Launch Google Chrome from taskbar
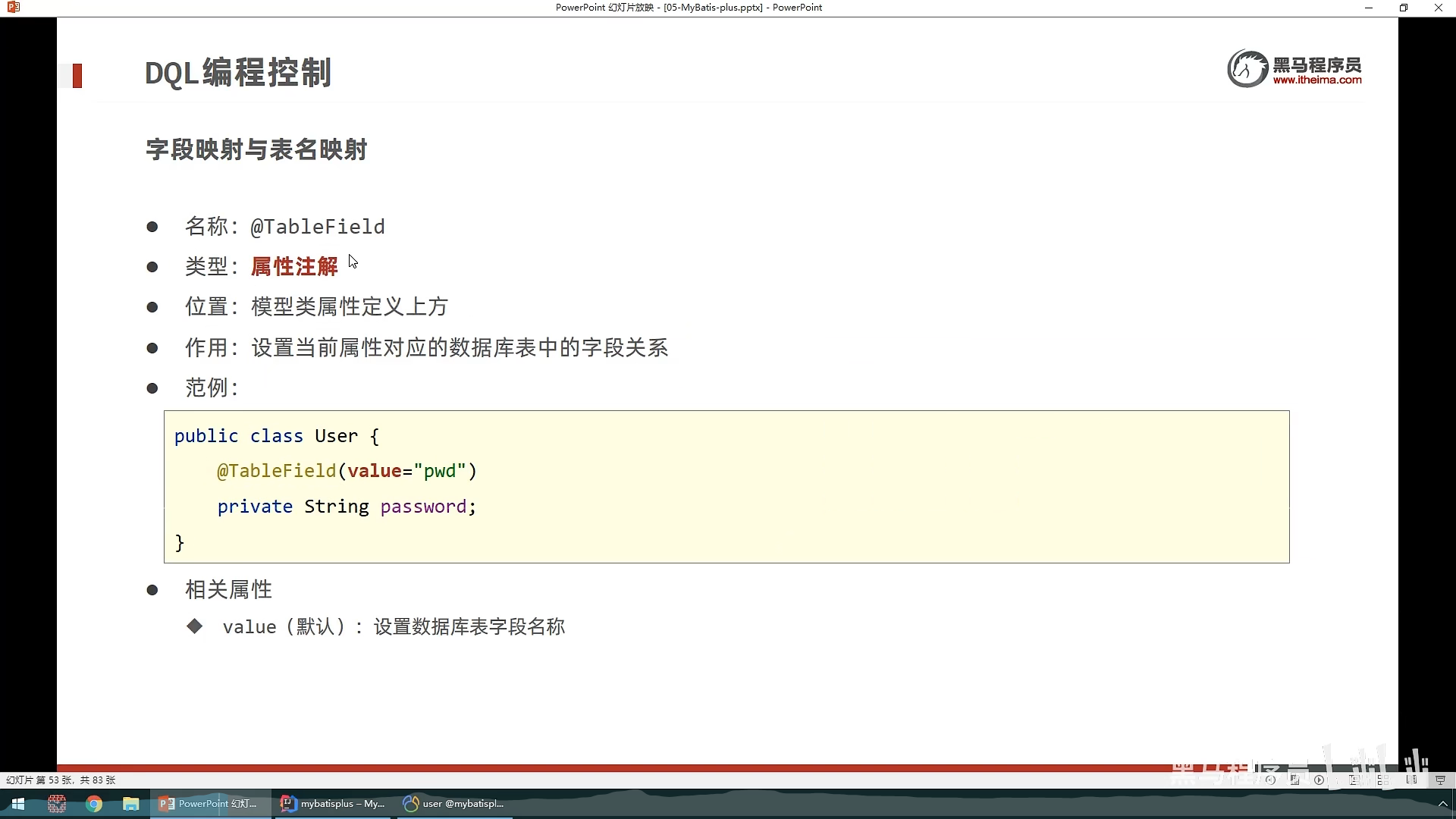Viewport: 1456px width, 819px height. [x=94, y=804]
